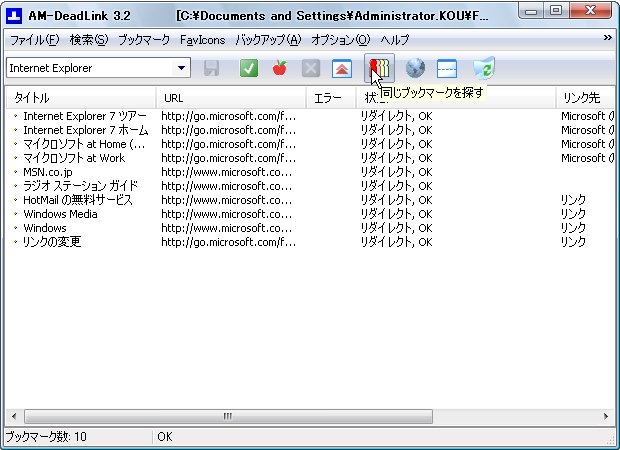This screenshot has width=620, height=450.
Task: Click Microsoft link cell of IE 7 ホーム row
Action: point(587,130)
